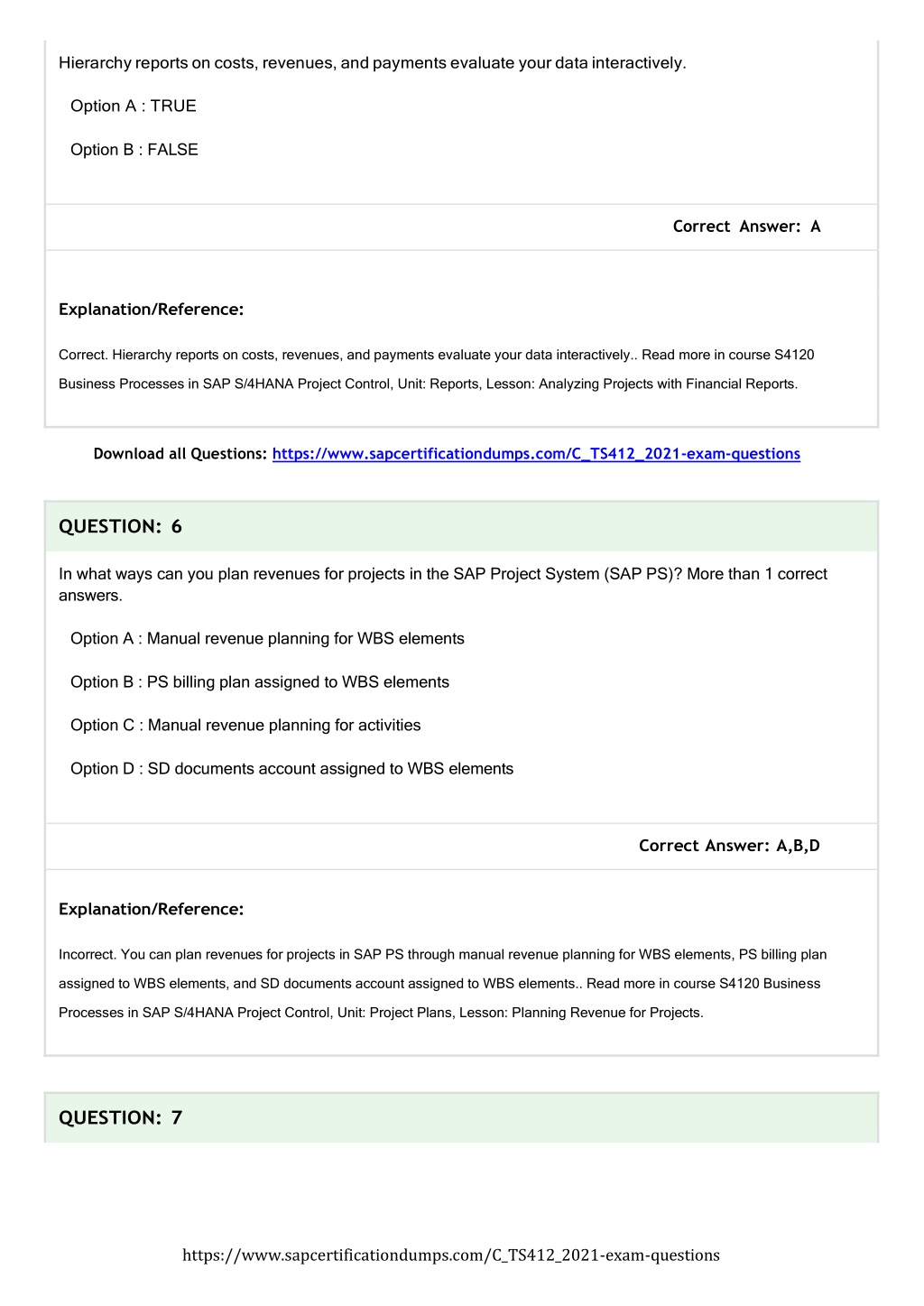The image size is (924, 1306).
Task: Open the Download all Questions hyperlink
Action: 536,454
